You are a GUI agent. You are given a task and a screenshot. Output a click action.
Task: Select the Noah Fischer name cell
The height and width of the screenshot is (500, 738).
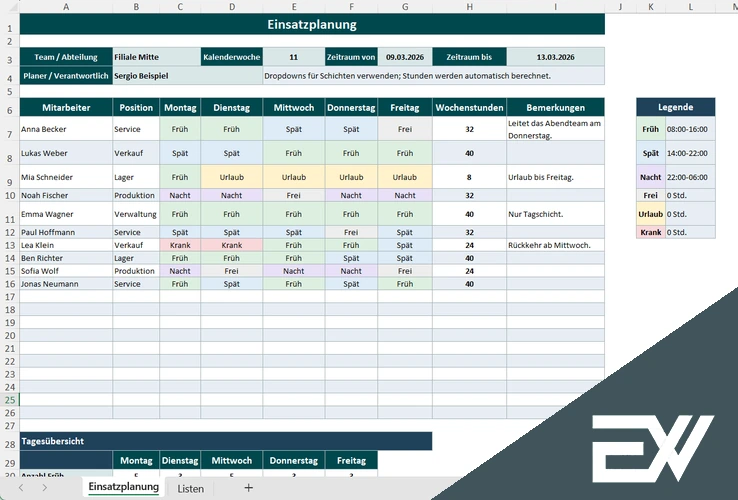click(x=66, y=195)
